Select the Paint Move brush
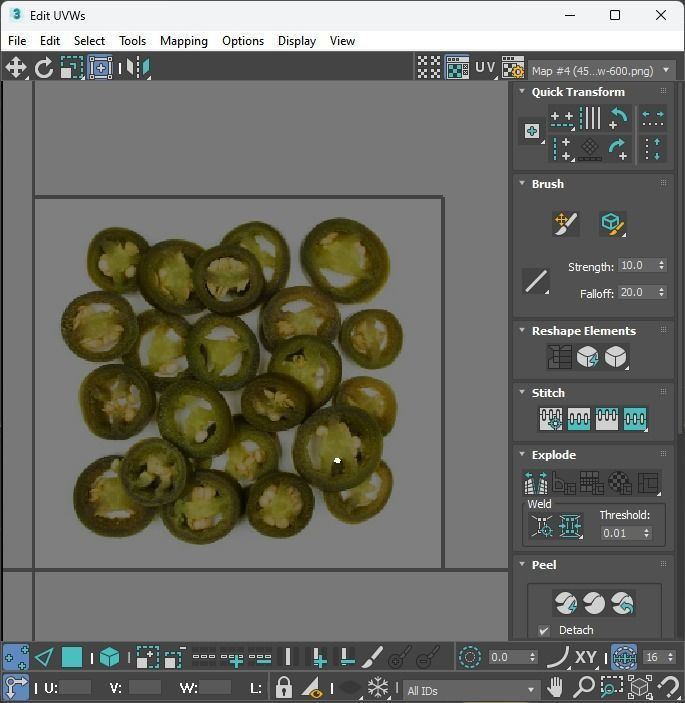Image resolution: width=685 pixels, height=703 pixels. coord(566,223)
